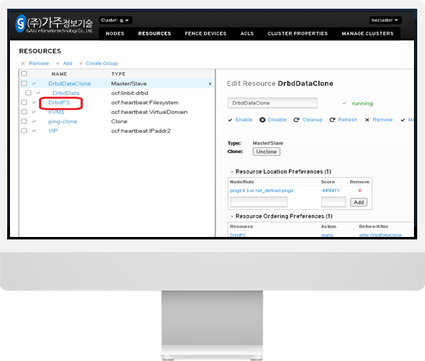Open the hacluster user dropdown
The width and height of the screenshot is (425, 361).
385,20
